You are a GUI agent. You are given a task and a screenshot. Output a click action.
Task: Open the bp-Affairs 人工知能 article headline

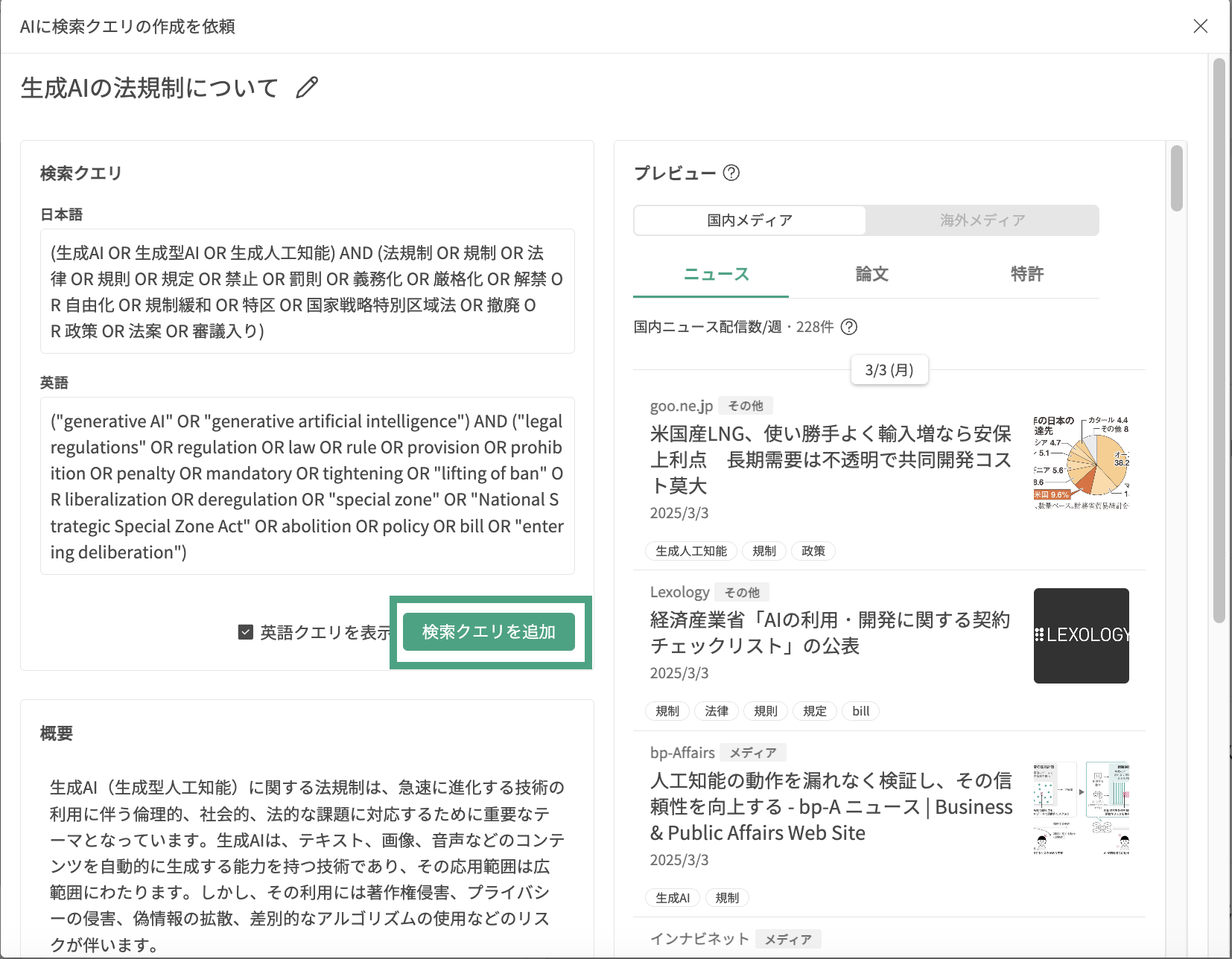click(x=830, y=806)
